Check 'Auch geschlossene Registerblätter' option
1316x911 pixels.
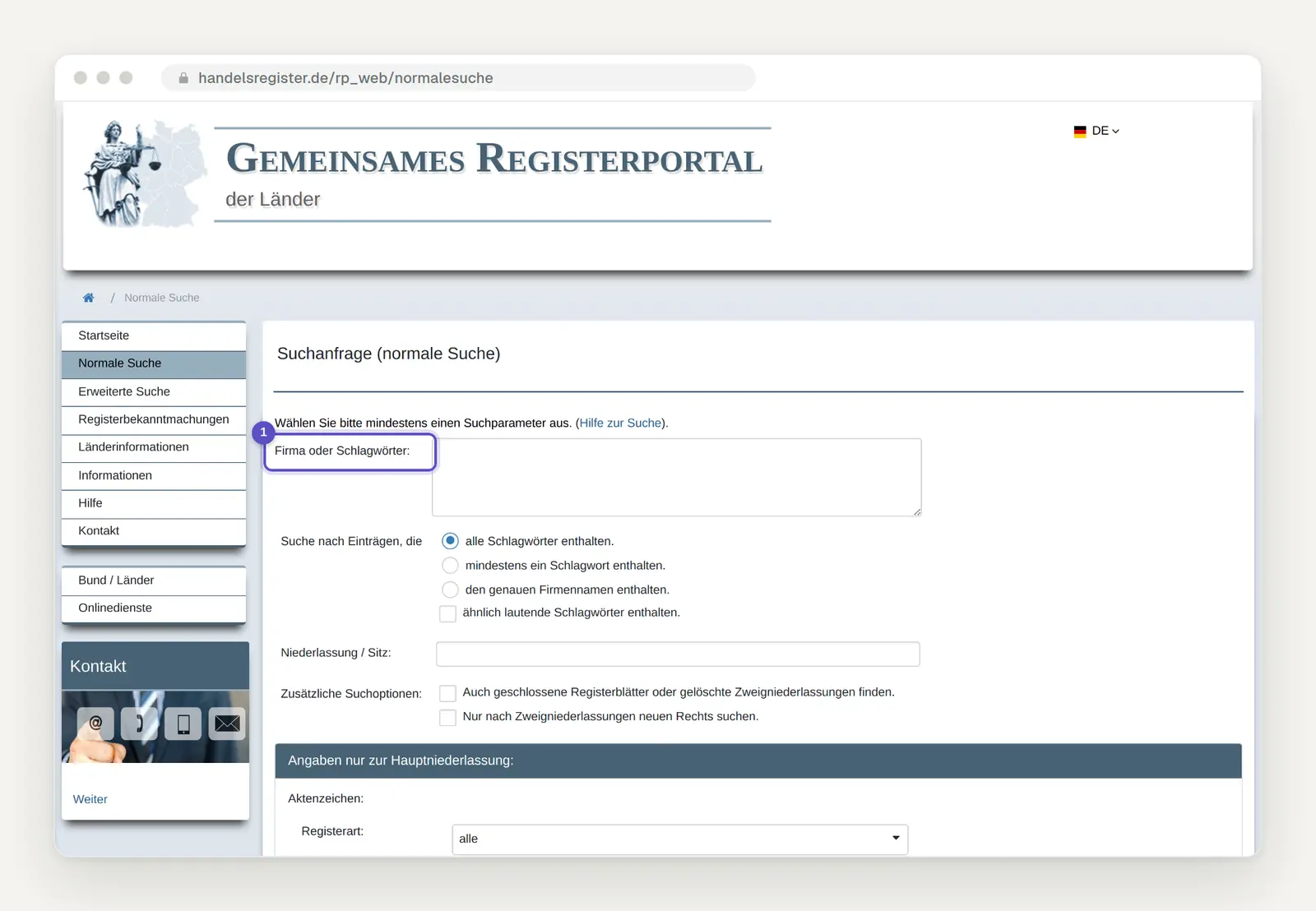pos(447,693)
